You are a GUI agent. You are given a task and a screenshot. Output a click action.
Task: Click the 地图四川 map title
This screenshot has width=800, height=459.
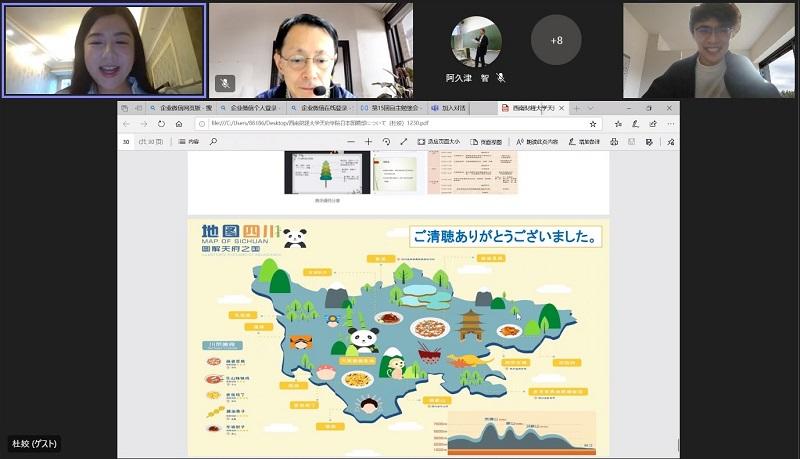(x=241, y=231)
